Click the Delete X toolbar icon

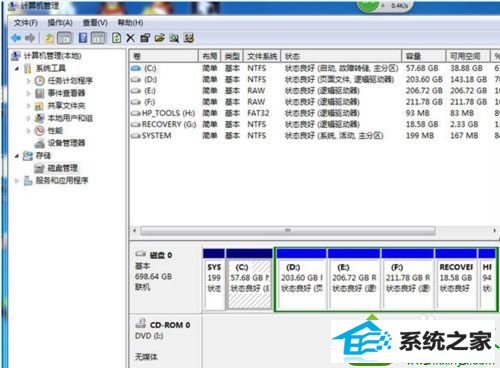130,38
